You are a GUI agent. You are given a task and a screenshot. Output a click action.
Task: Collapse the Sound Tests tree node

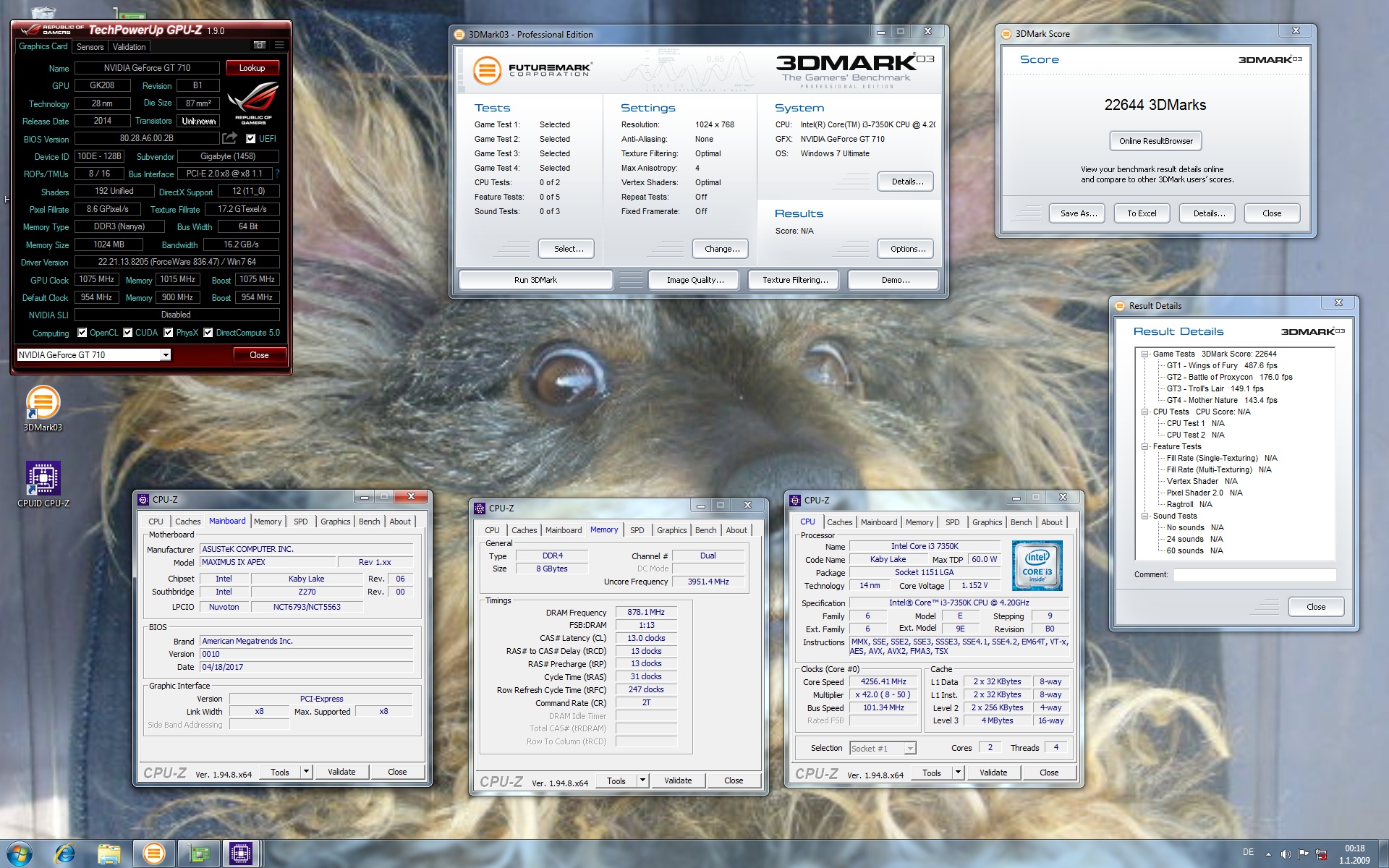coord(1145,516)
